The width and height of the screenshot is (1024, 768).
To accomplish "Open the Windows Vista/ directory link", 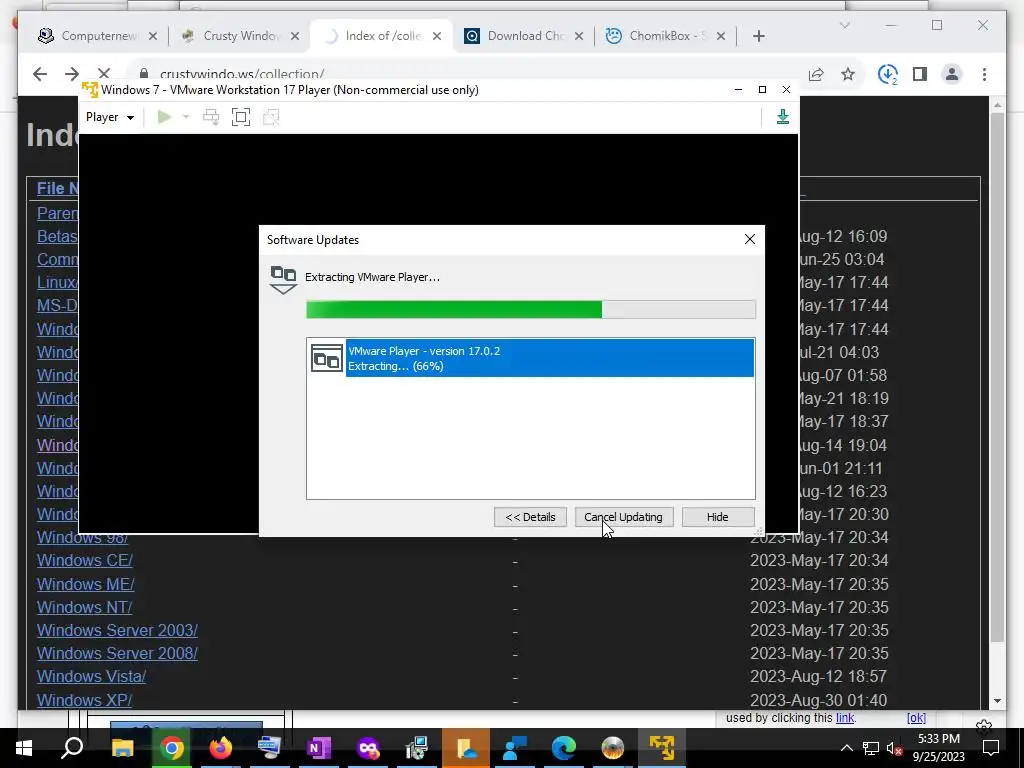I will point(91,676).
